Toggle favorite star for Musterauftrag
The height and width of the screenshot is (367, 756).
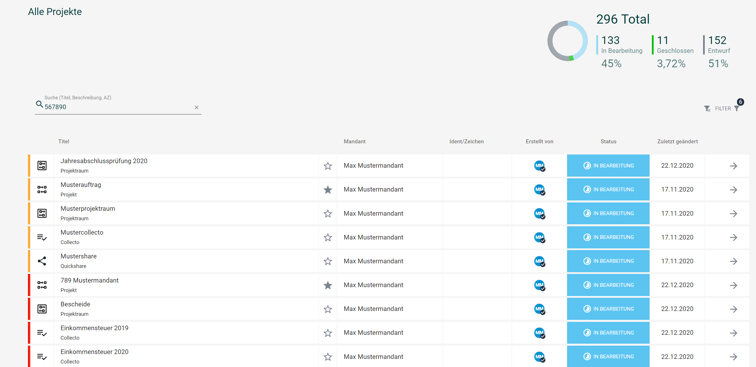tap(328, 190)
